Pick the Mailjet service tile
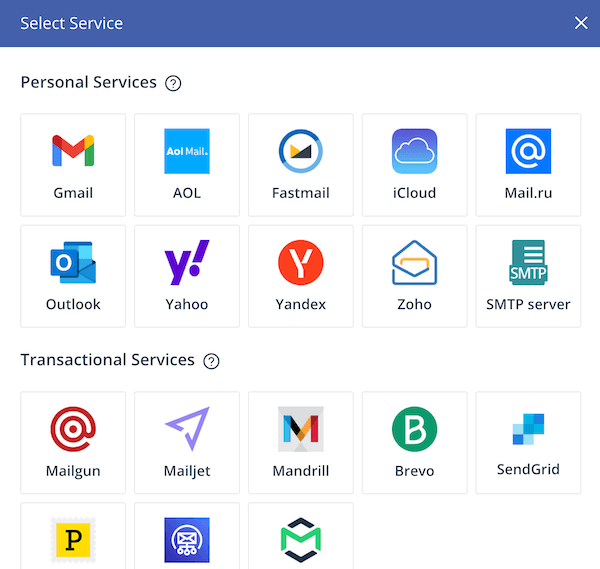 [187, 442]
